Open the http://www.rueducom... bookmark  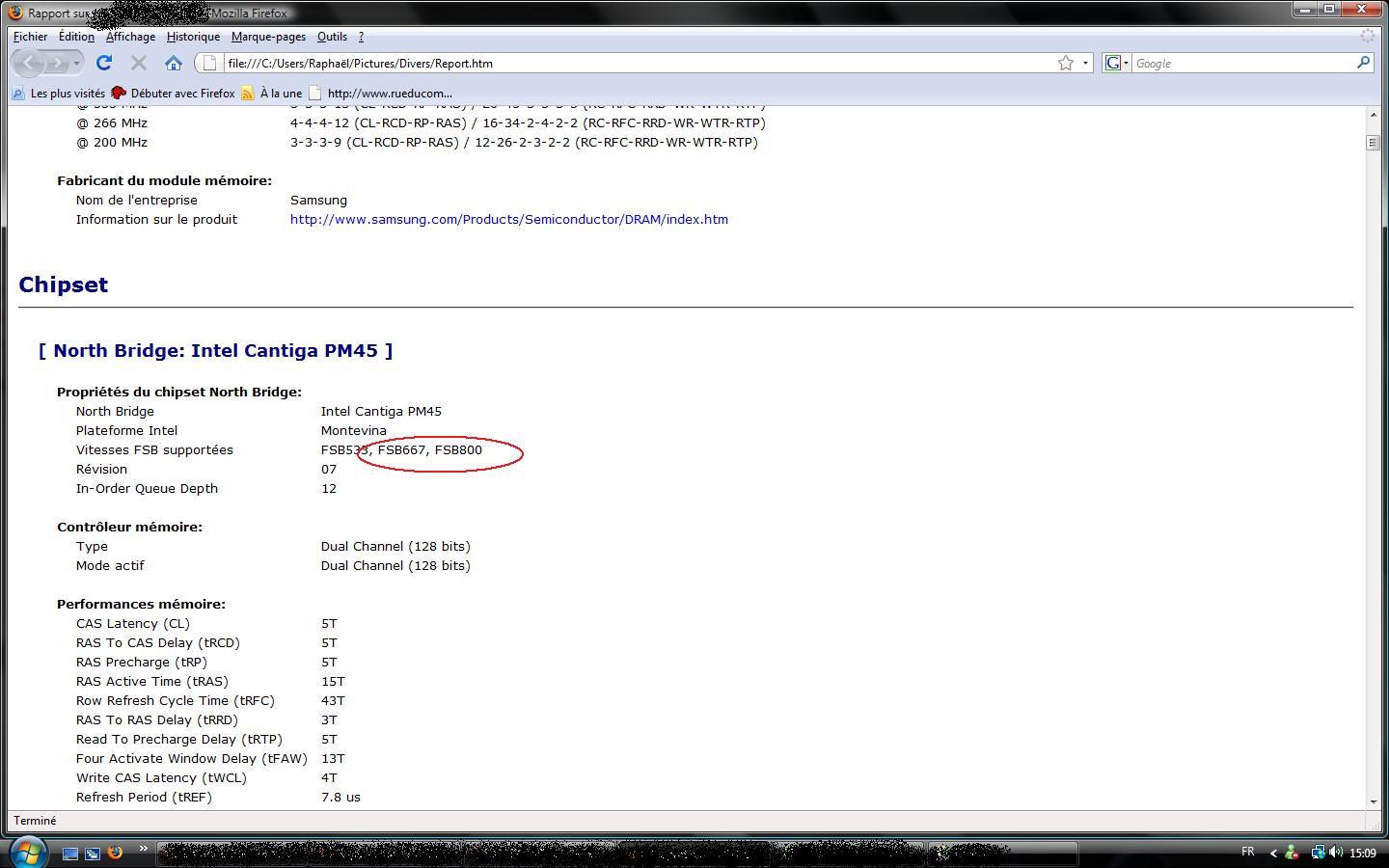point(380,94)
